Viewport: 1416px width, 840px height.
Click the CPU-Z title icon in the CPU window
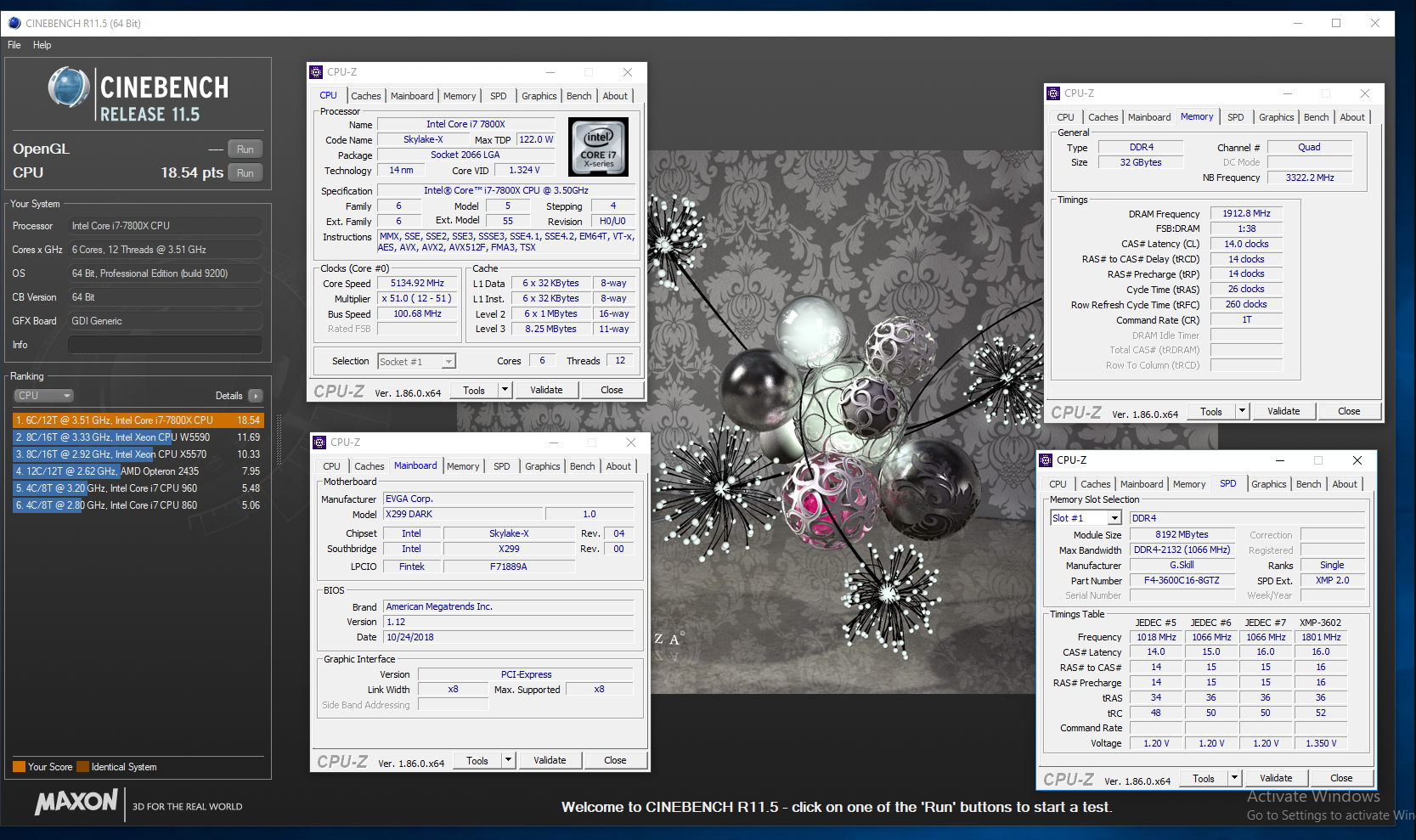[316, 72]
